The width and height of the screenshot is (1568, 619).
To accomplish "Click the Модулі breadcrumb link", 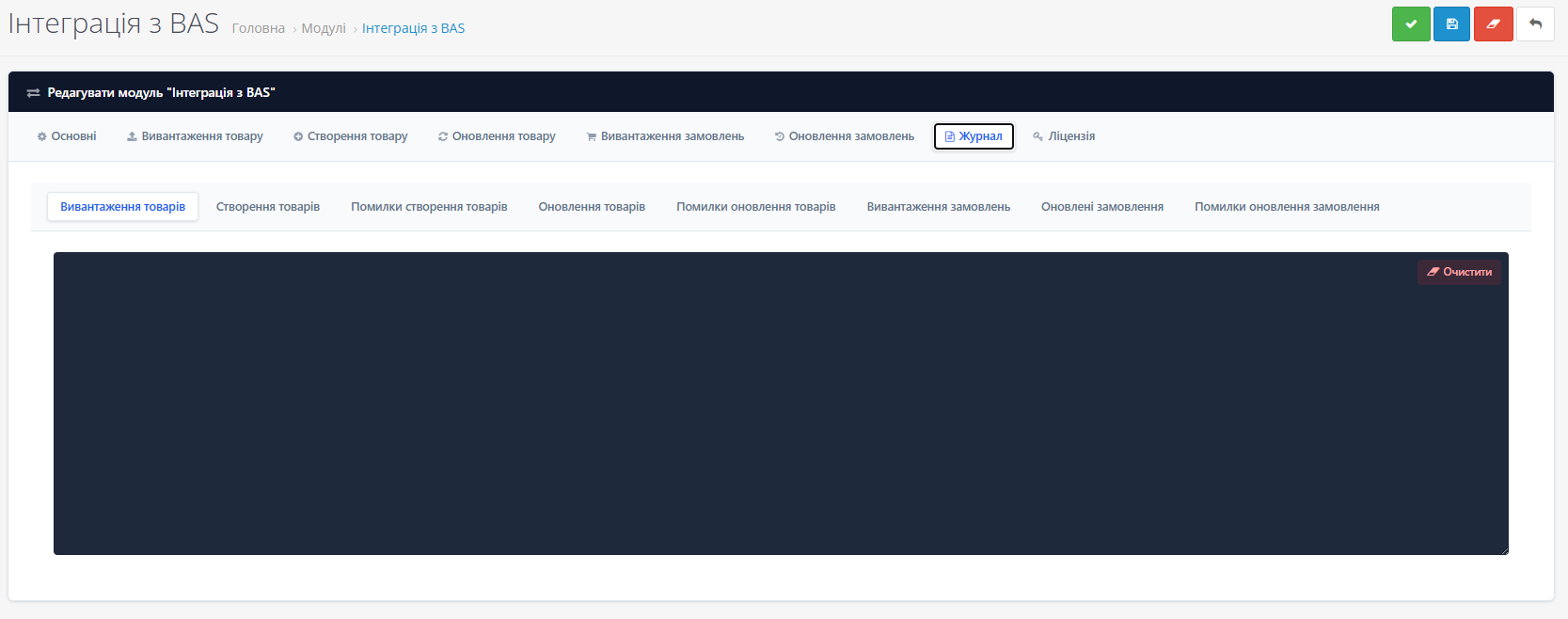I will click(x=324, y=28).
